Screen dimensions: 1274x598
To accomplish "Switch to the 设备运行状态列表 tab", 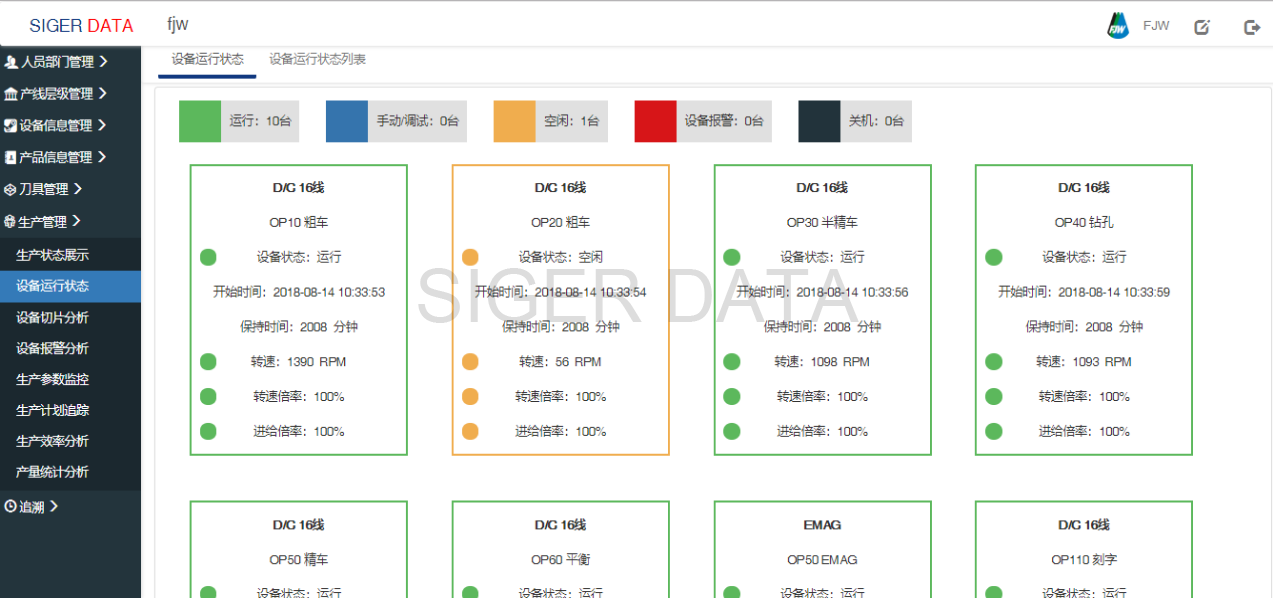I will click(317, 60).
